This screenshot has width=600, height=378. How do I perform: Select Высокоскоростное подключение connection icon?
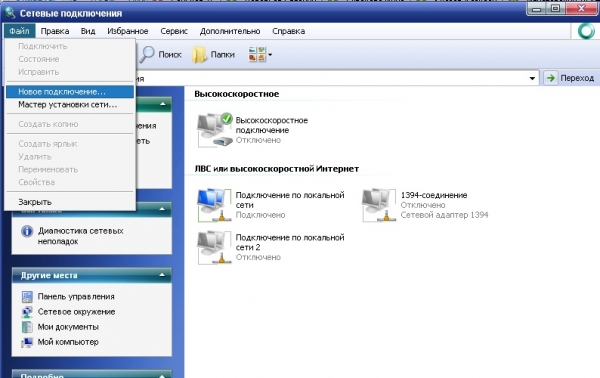[214, 130]
